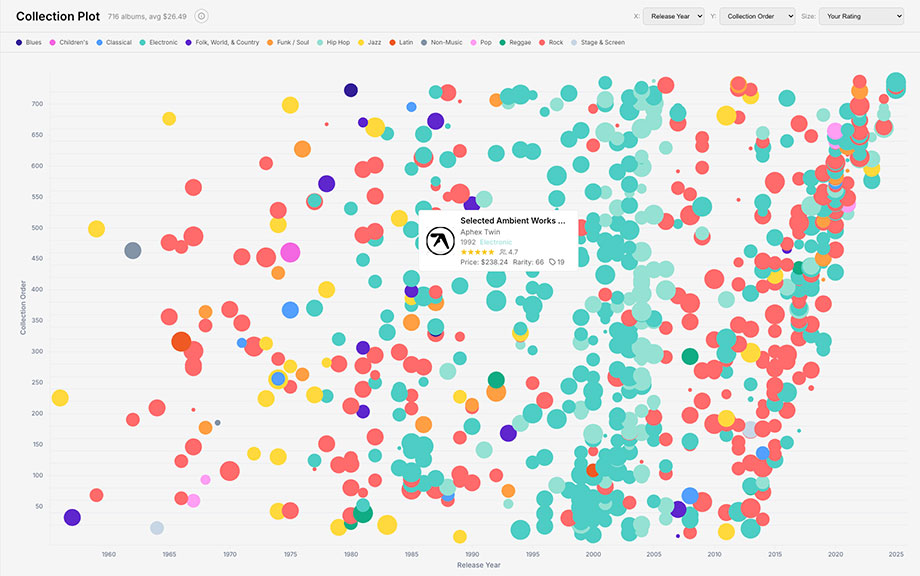Click the Electronic genre link in the tooltip
Image resolution: width=920 pixels, height=576 pixels.
coord(496,242)
